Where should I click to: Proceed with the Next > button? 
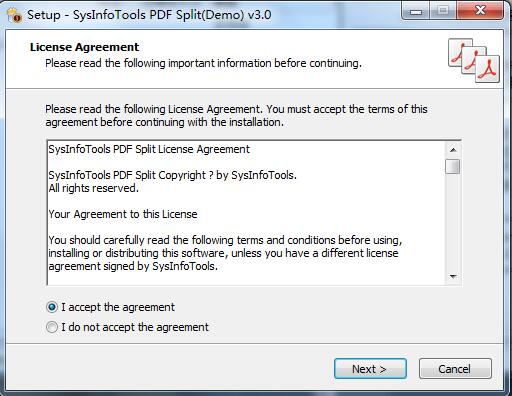(370, 369)
